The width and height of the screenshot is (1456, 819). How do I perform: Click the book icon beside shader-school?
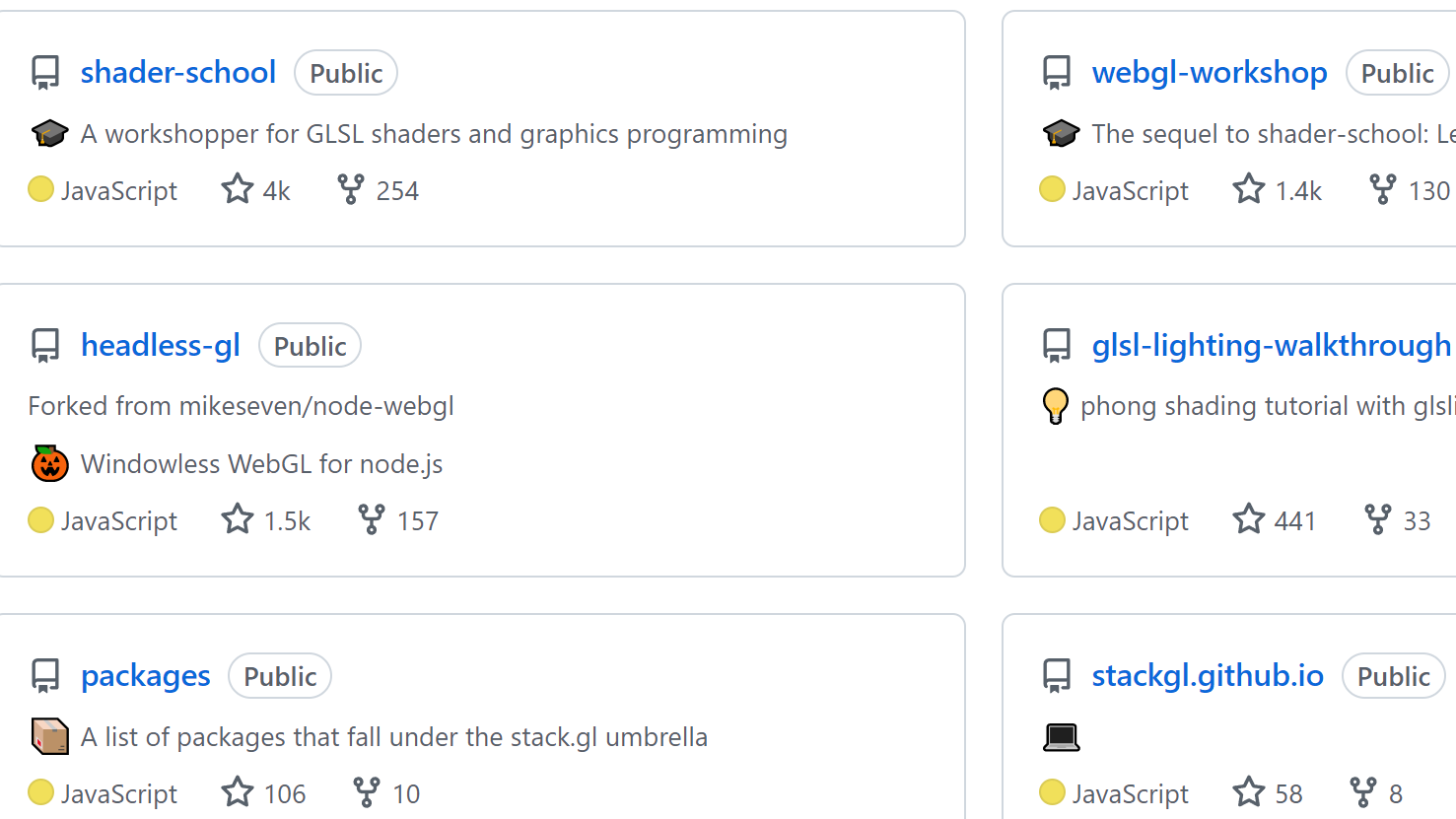point(45,72)
